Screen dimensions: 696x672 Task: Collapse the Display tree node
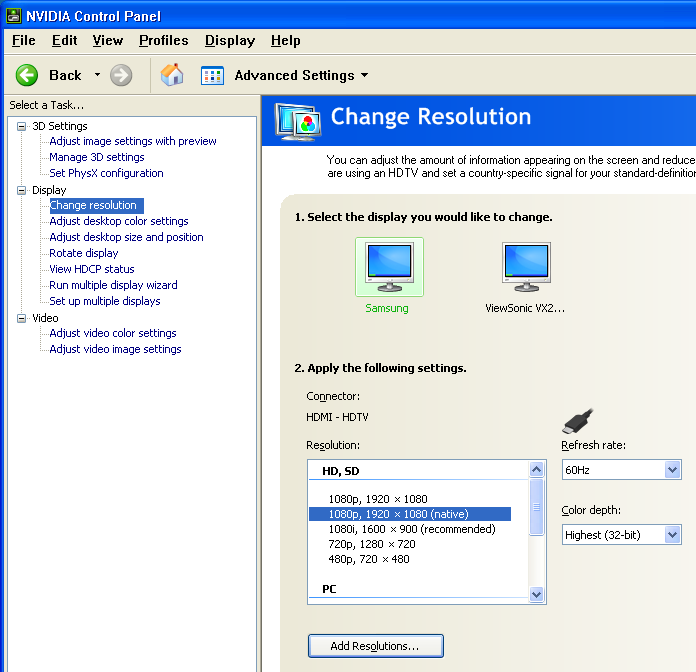pyautogui.click(x=21, y=190)
